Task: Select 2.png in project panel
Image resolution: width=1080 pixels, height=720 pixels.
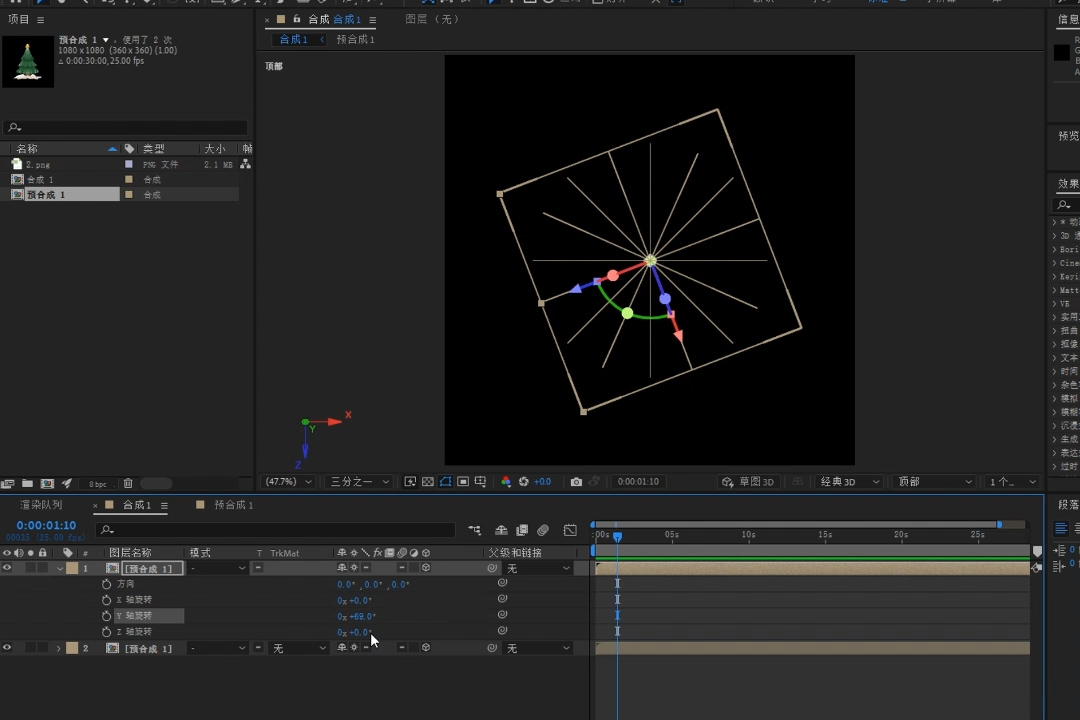Action: (x=38, y=164)
